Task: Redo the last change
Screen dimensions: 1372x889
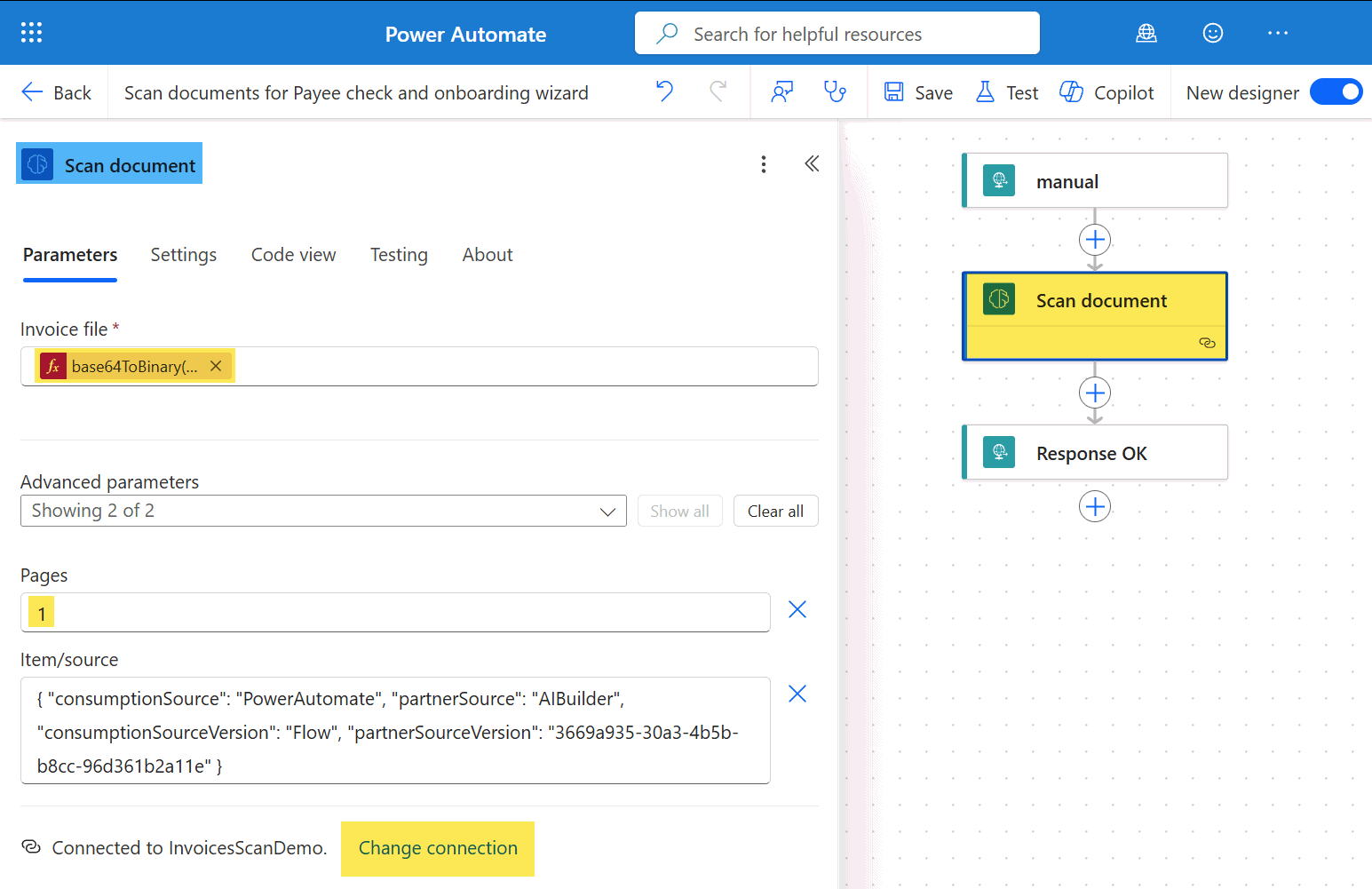Action: 718,91
